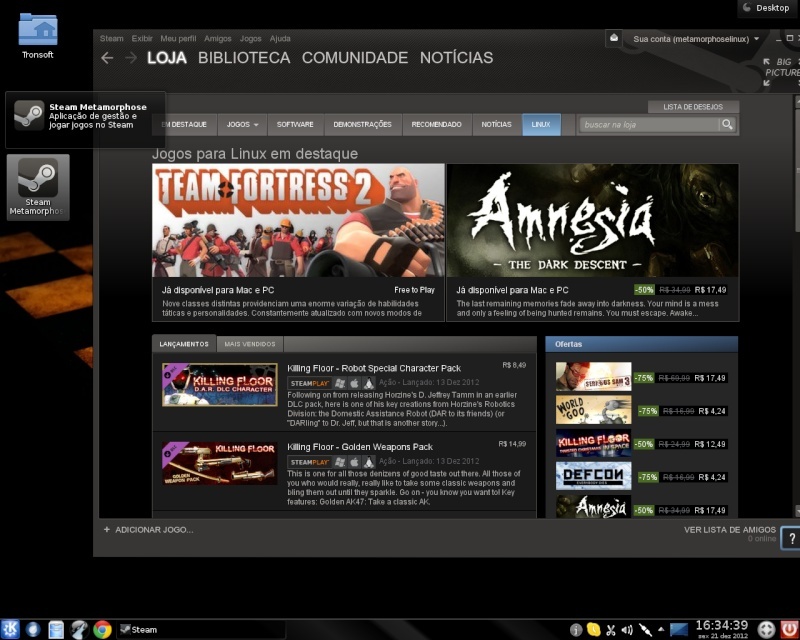800x640 pixels.
Task: Click the Free to Play label under Team Fortress 2
Action: coord(414,290)
